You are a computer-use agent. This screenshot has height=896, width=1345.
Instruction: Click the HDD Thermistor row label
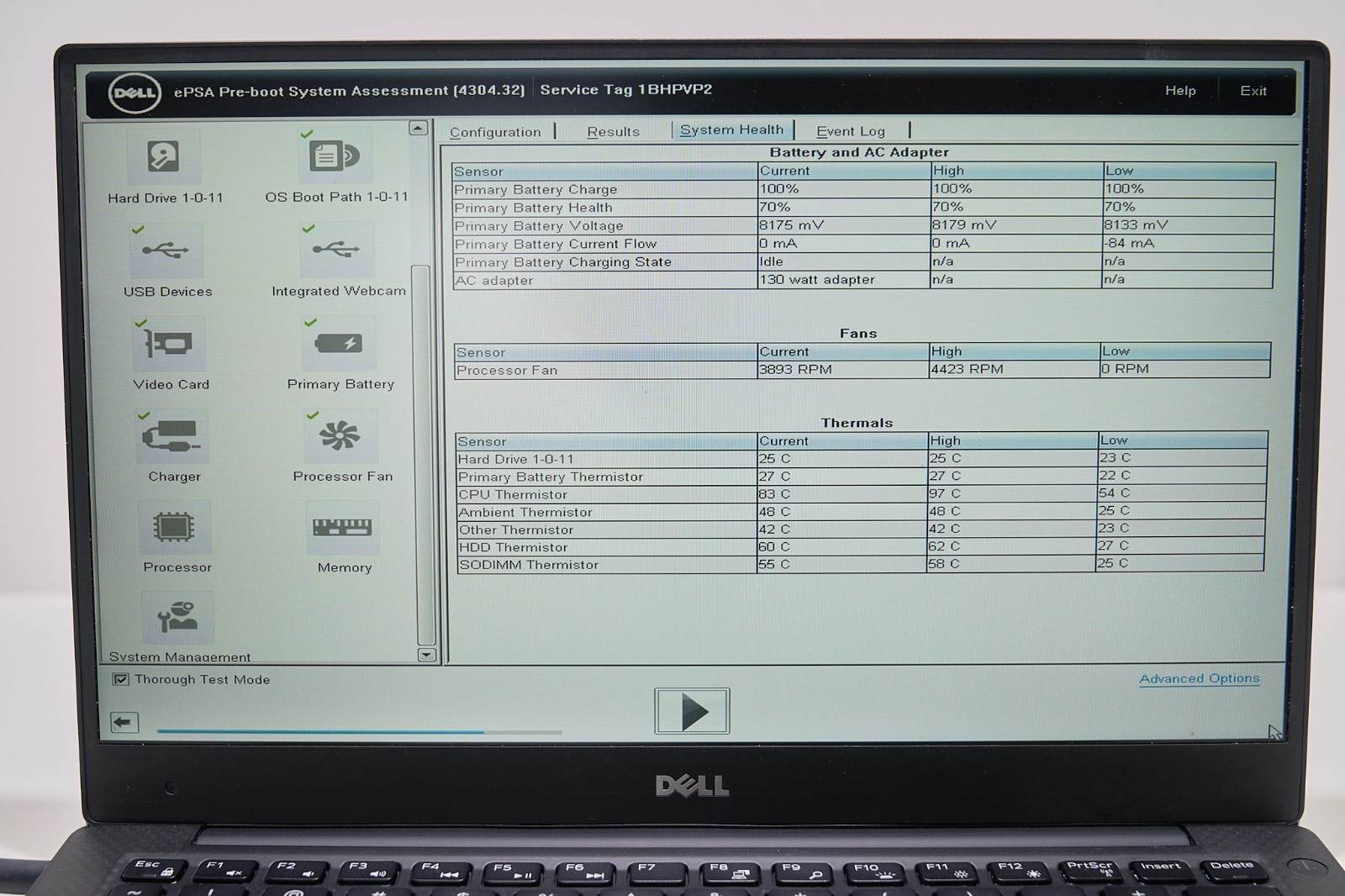click(514, 548)
